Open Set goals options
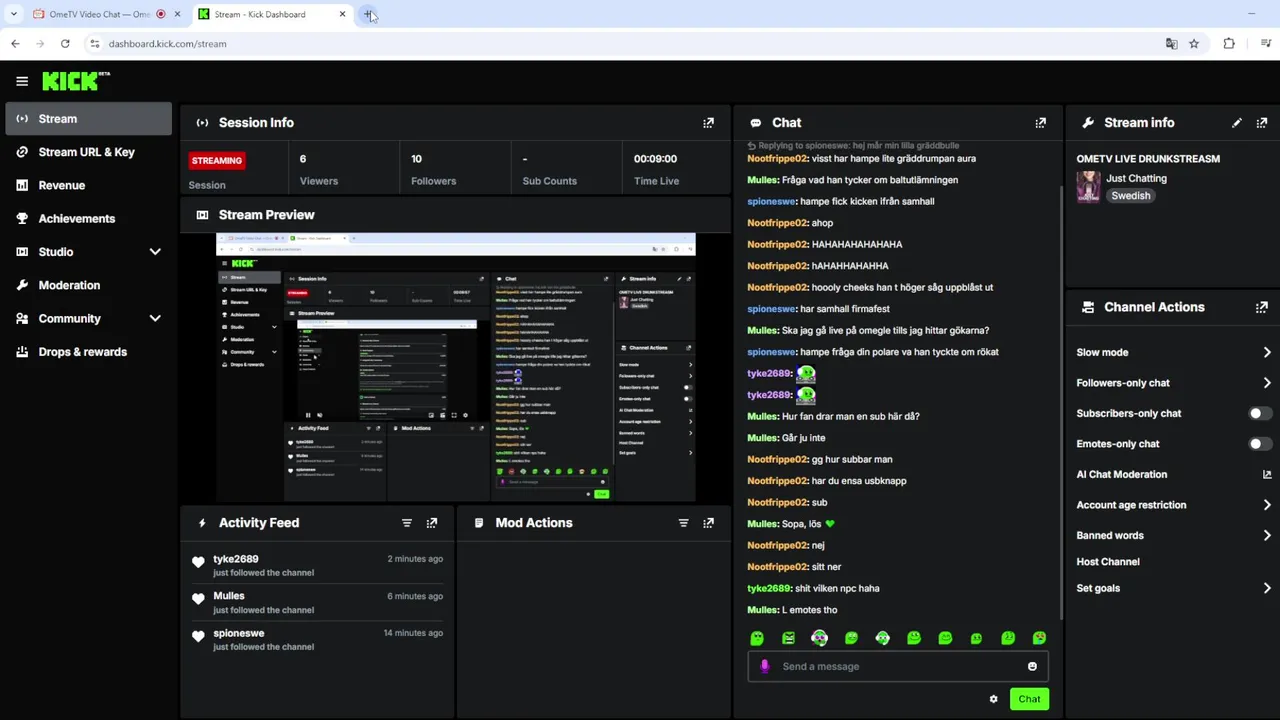 tap(1173, 588)
